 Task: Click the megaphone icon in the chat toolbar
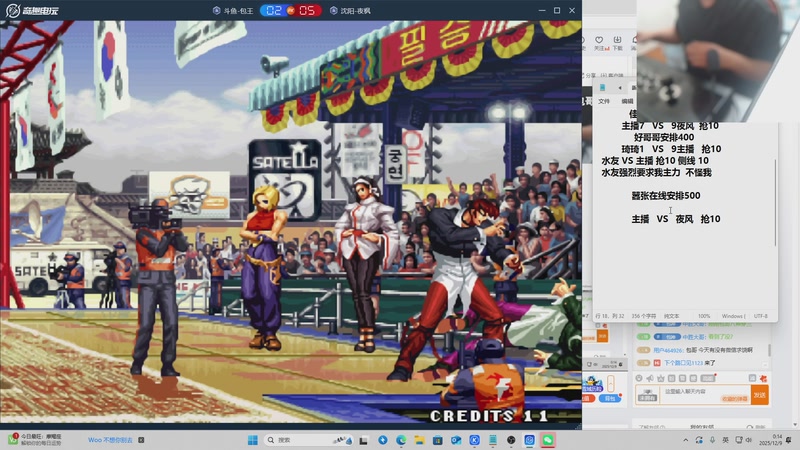[x=650, y=378]
